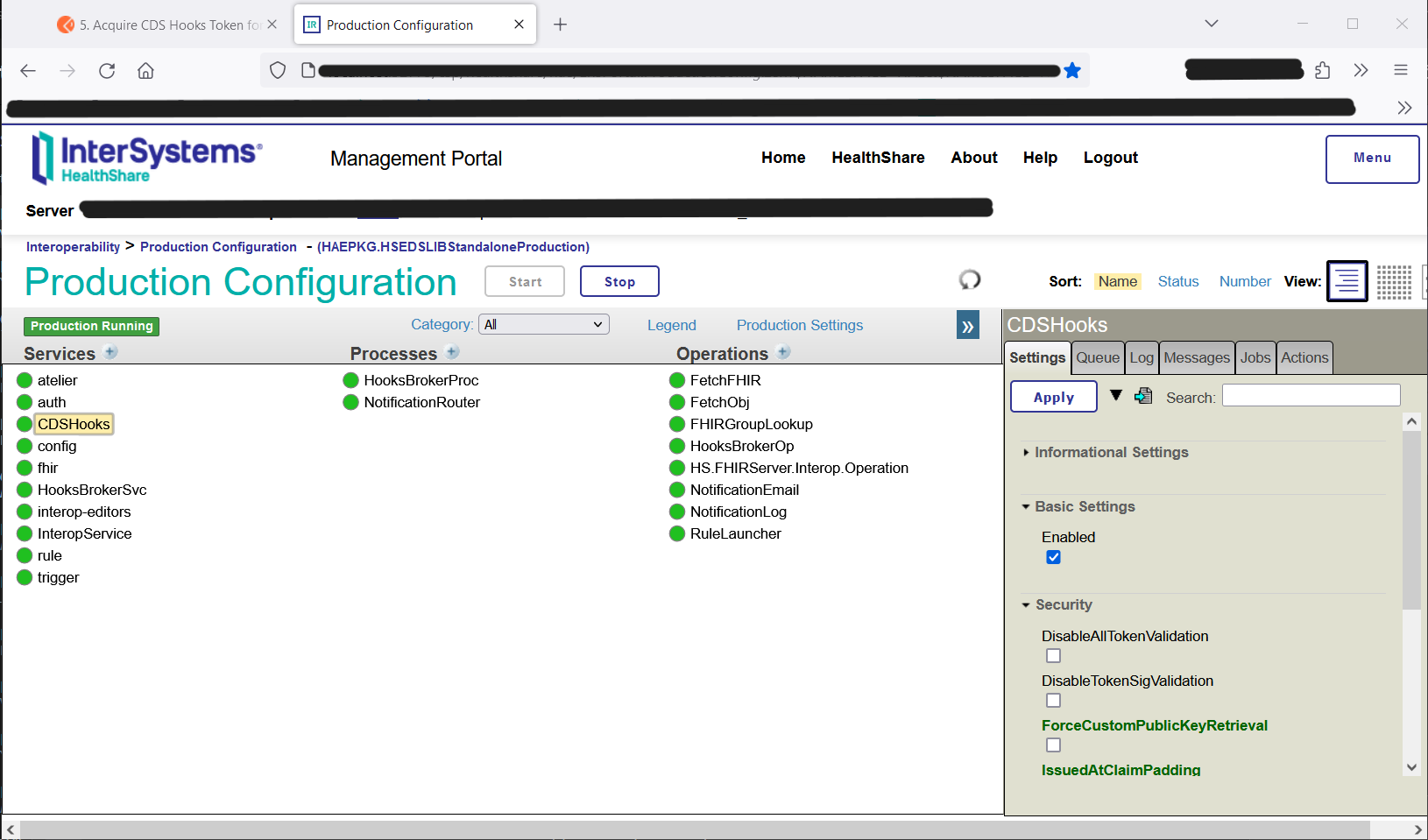Add a new process with plus icon
The image size is (1428, 840).
point(453,352)
